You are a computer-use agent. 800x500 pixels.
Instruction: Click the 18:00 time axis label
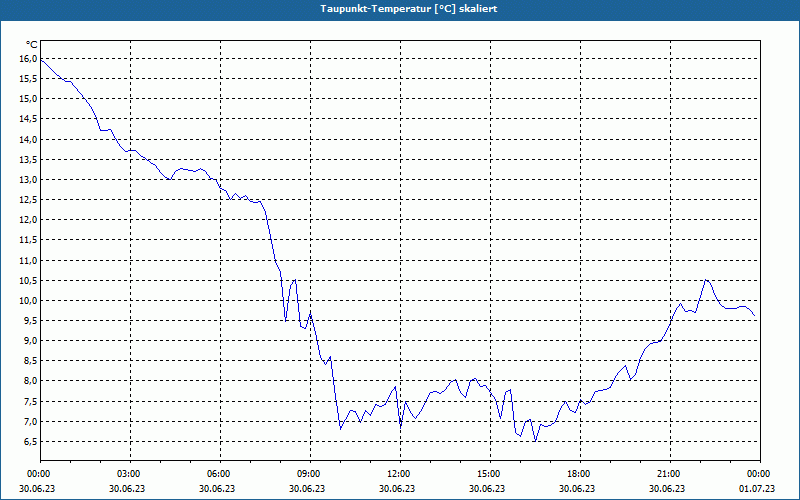click(578, 474)
